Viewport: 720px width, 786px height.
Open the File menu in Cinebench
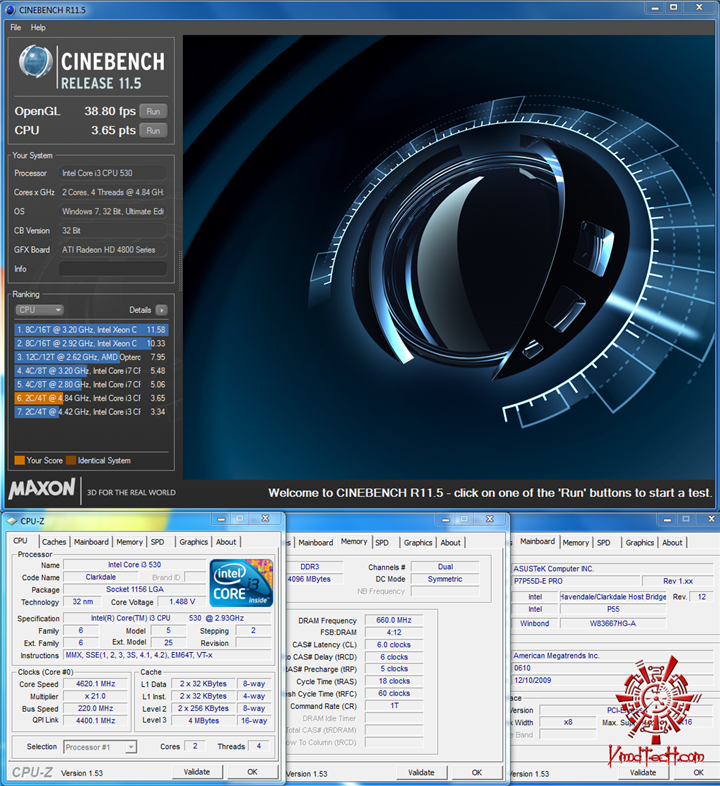coord(16,28)
